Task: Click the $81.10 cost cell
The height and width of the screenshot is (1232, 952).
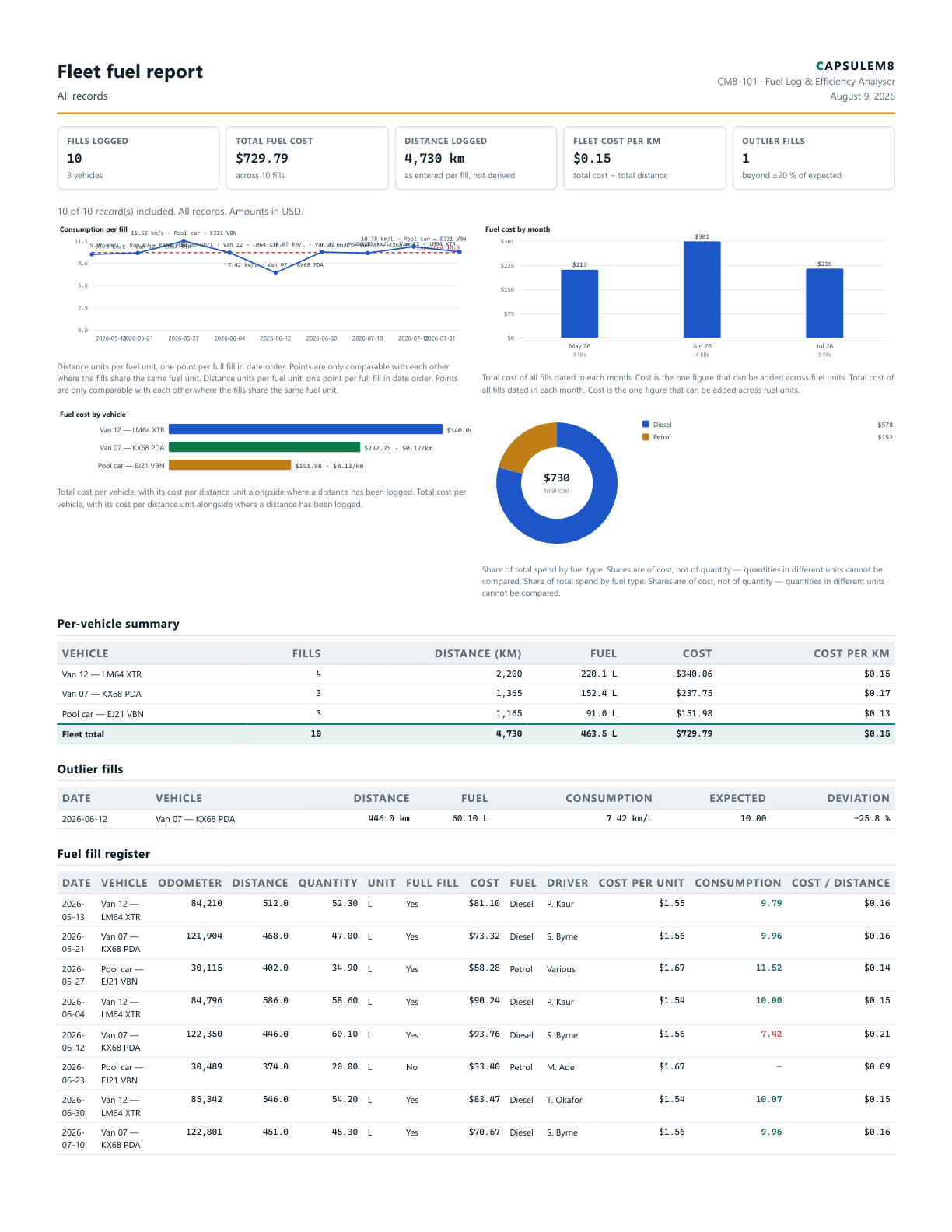Action: [x=485, y=903]
